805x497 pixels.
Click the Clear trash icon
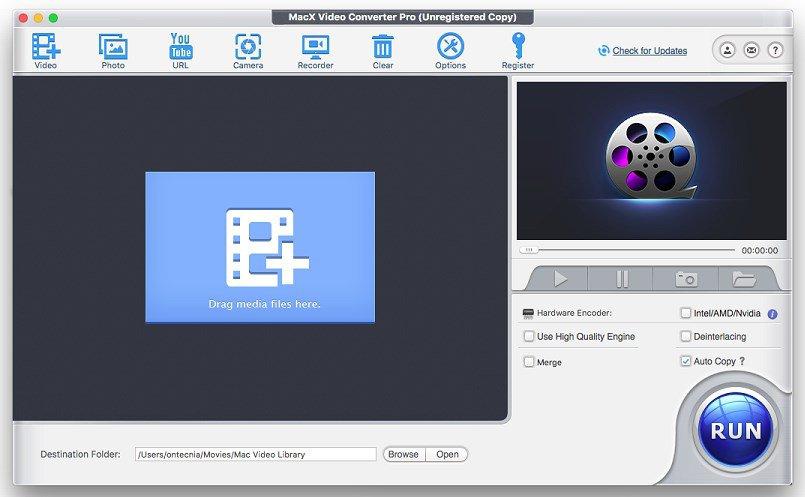pyautogui.click(x=383, y=50)
